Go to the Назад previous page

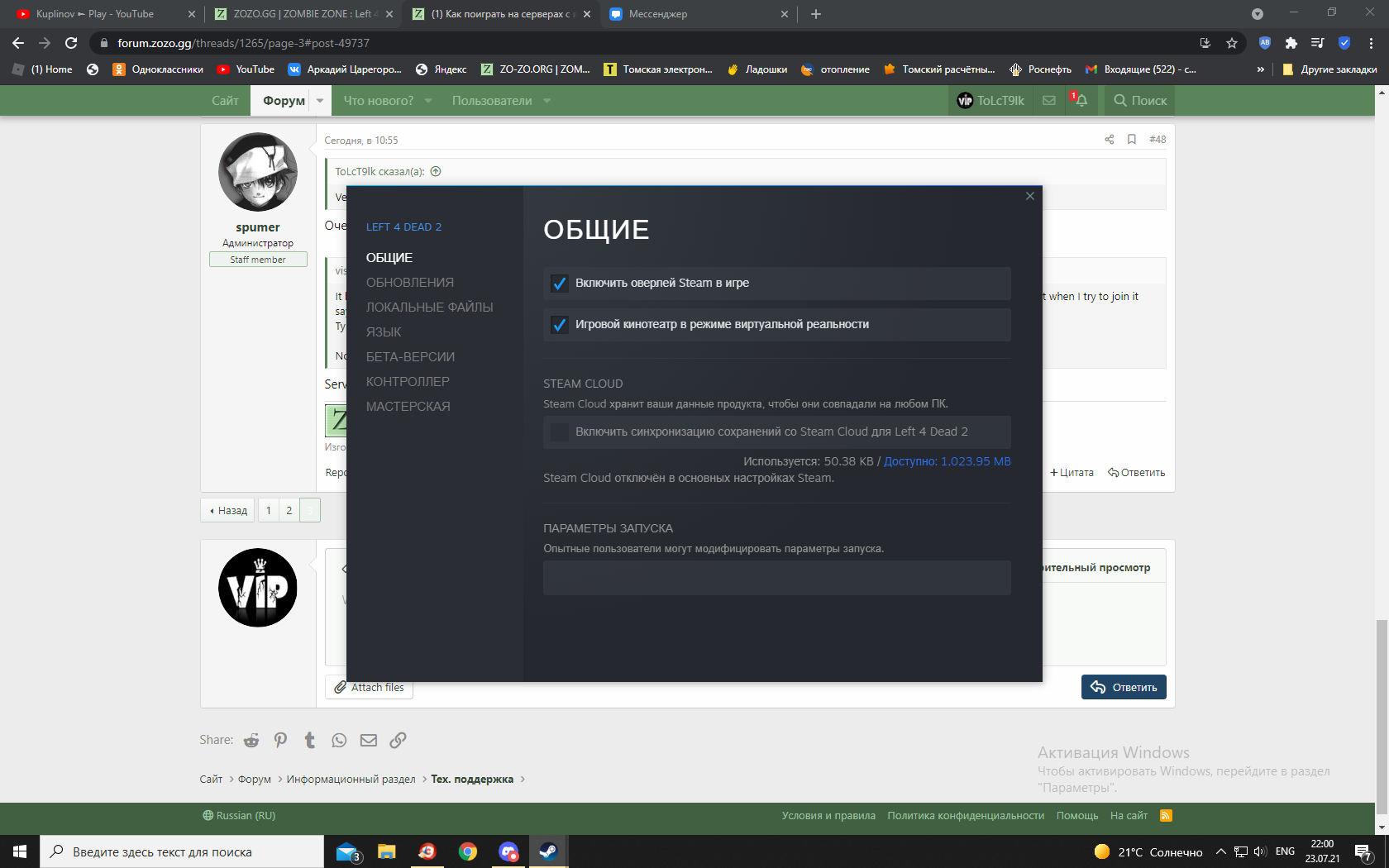pyautogui.click(x=227, y=511)
